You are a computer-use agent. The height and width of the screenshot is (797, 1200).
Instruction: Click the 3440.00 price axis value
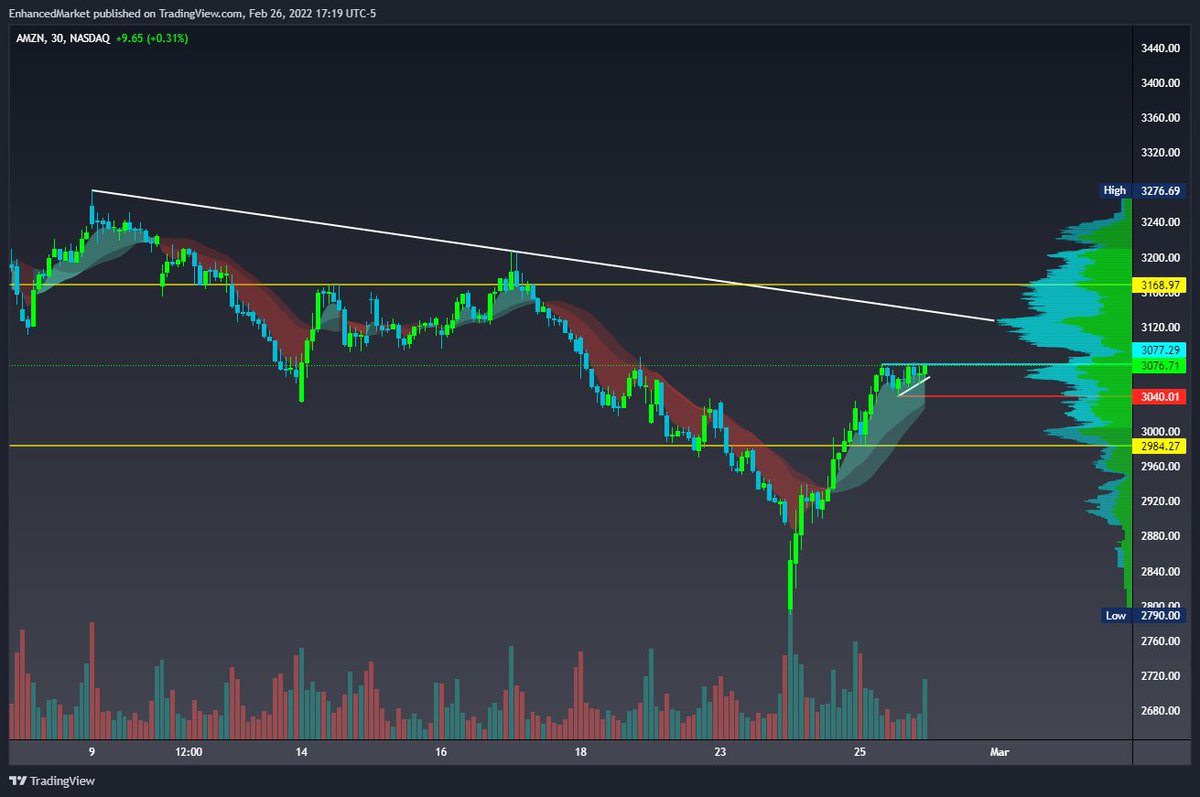point(1161,48)
